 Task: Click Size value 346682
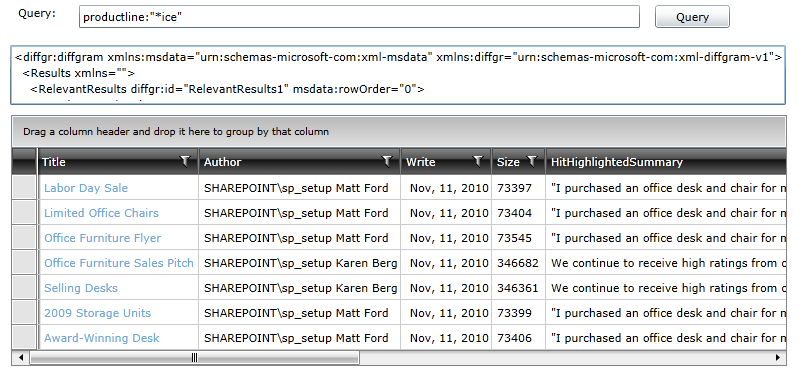click(518, 264)
